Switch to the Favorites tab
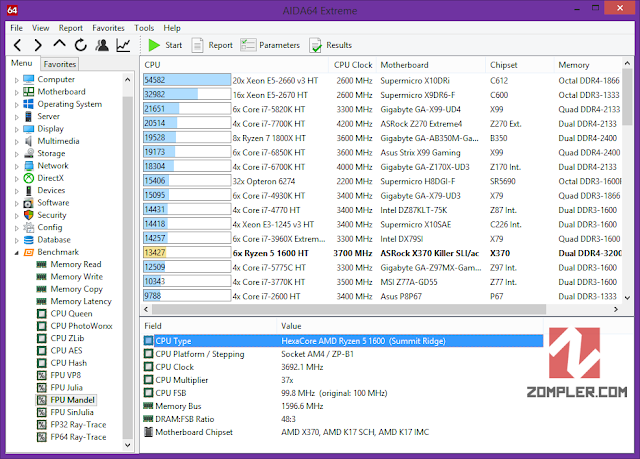Image resolution: width=640 pixels, height=459 pixels. pos(60,64)
